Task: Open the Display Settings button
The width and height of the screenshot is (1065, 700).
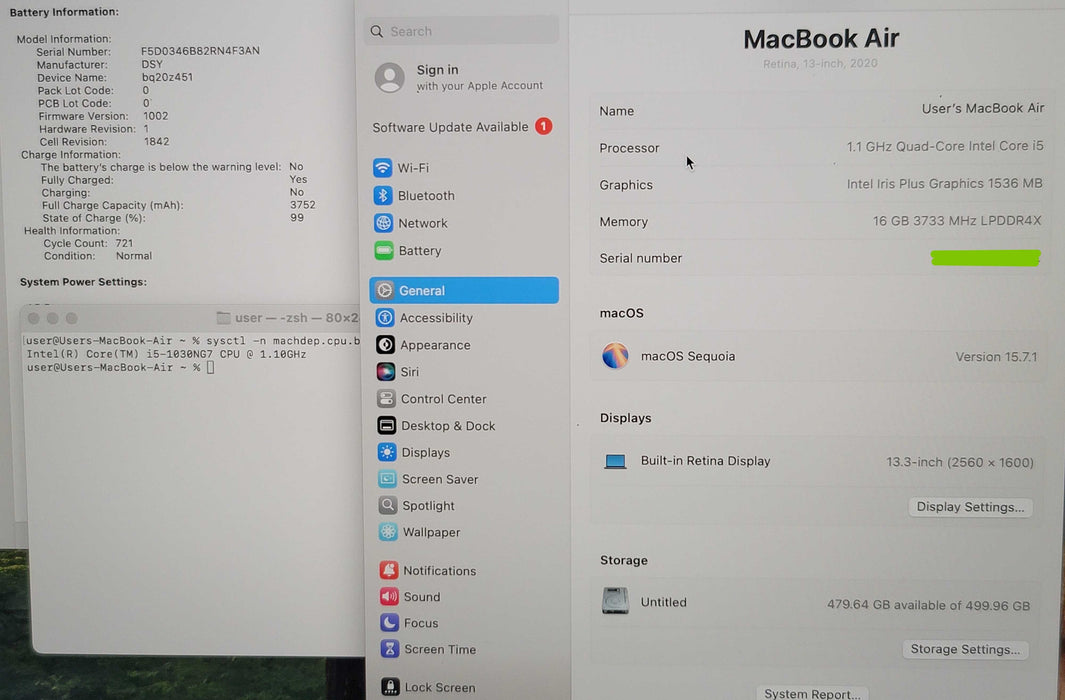Action: (x=971, y=507)
